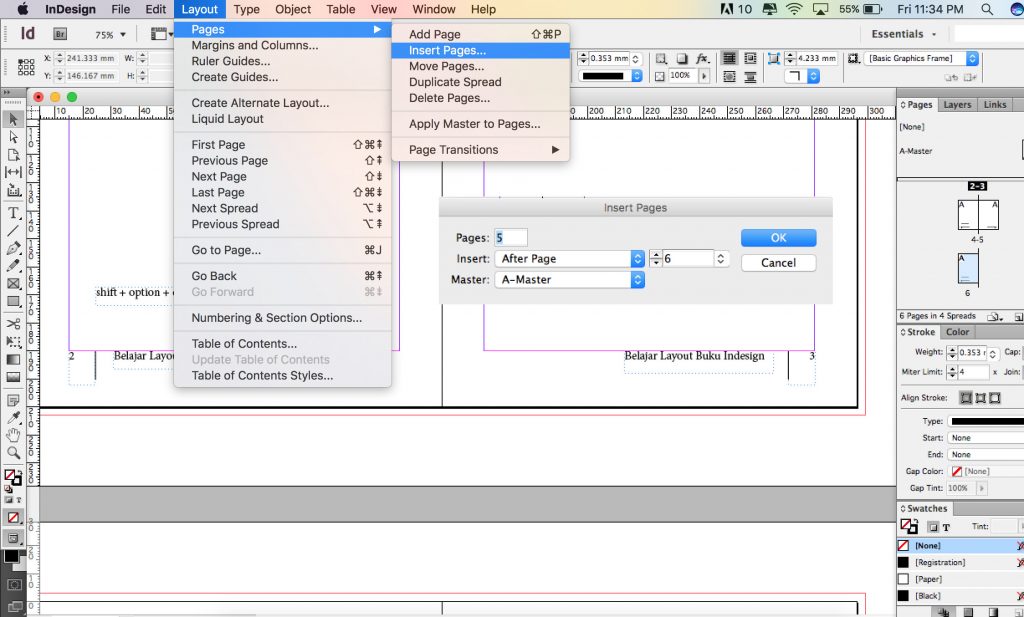The image size is (1024, 617).
Task: Open the stroke type dropdown in control bar
Action: tap(610, 76)
